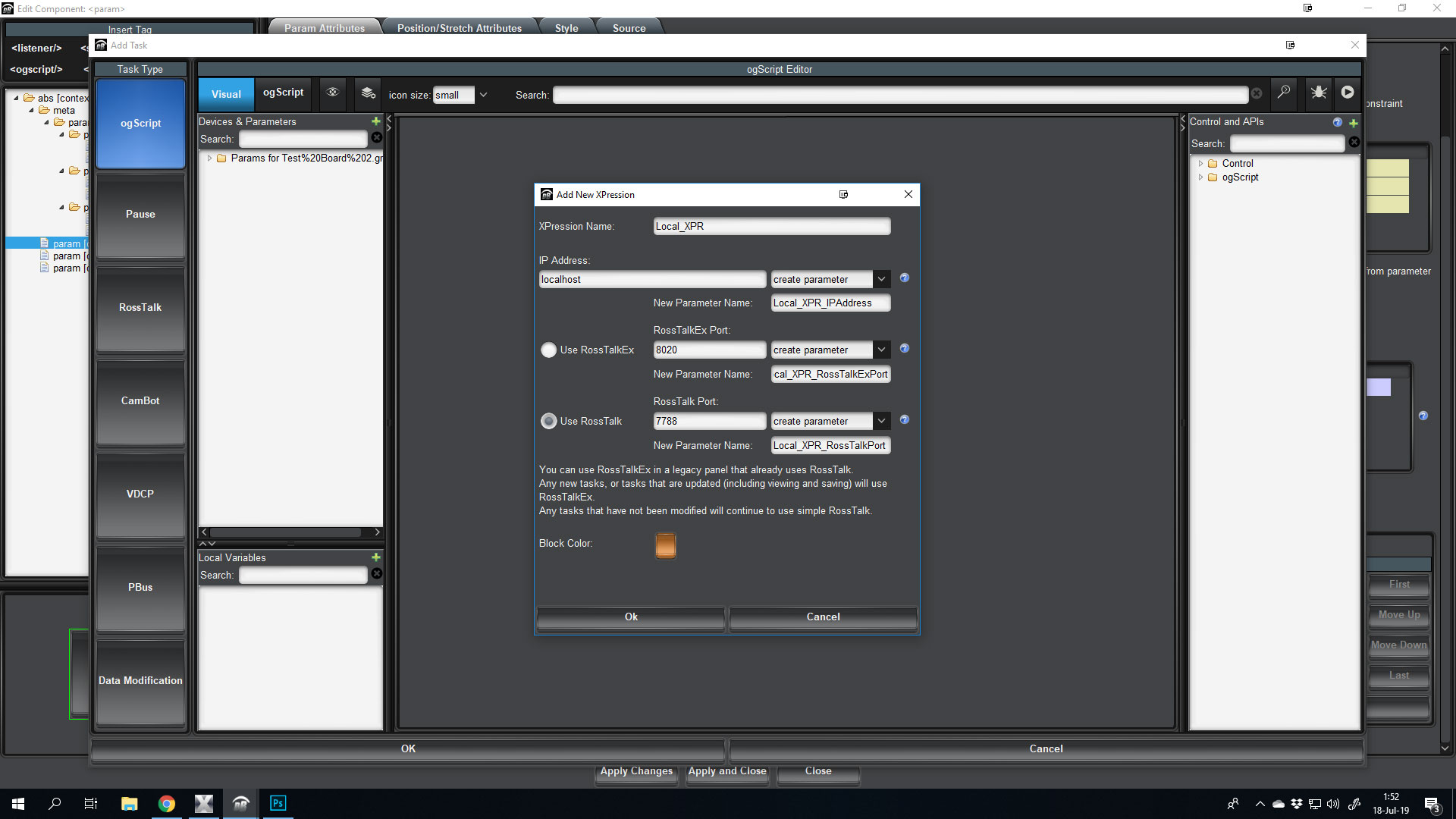Clear the Control and APIs search field

(x=1354, y=143)
